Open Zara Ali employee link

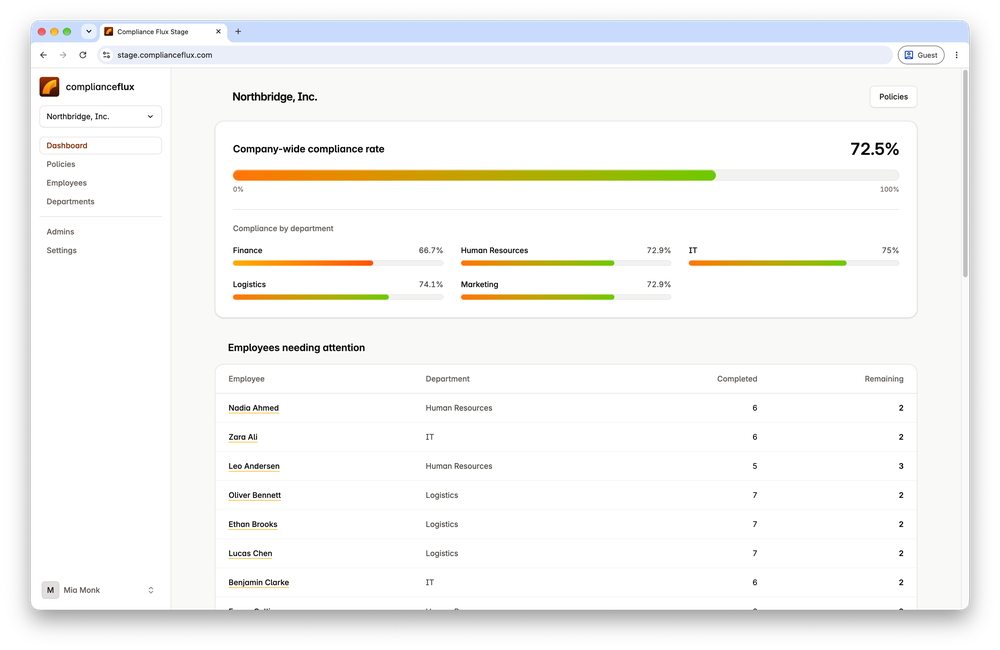pyautogui.click(x=243, y=437)
